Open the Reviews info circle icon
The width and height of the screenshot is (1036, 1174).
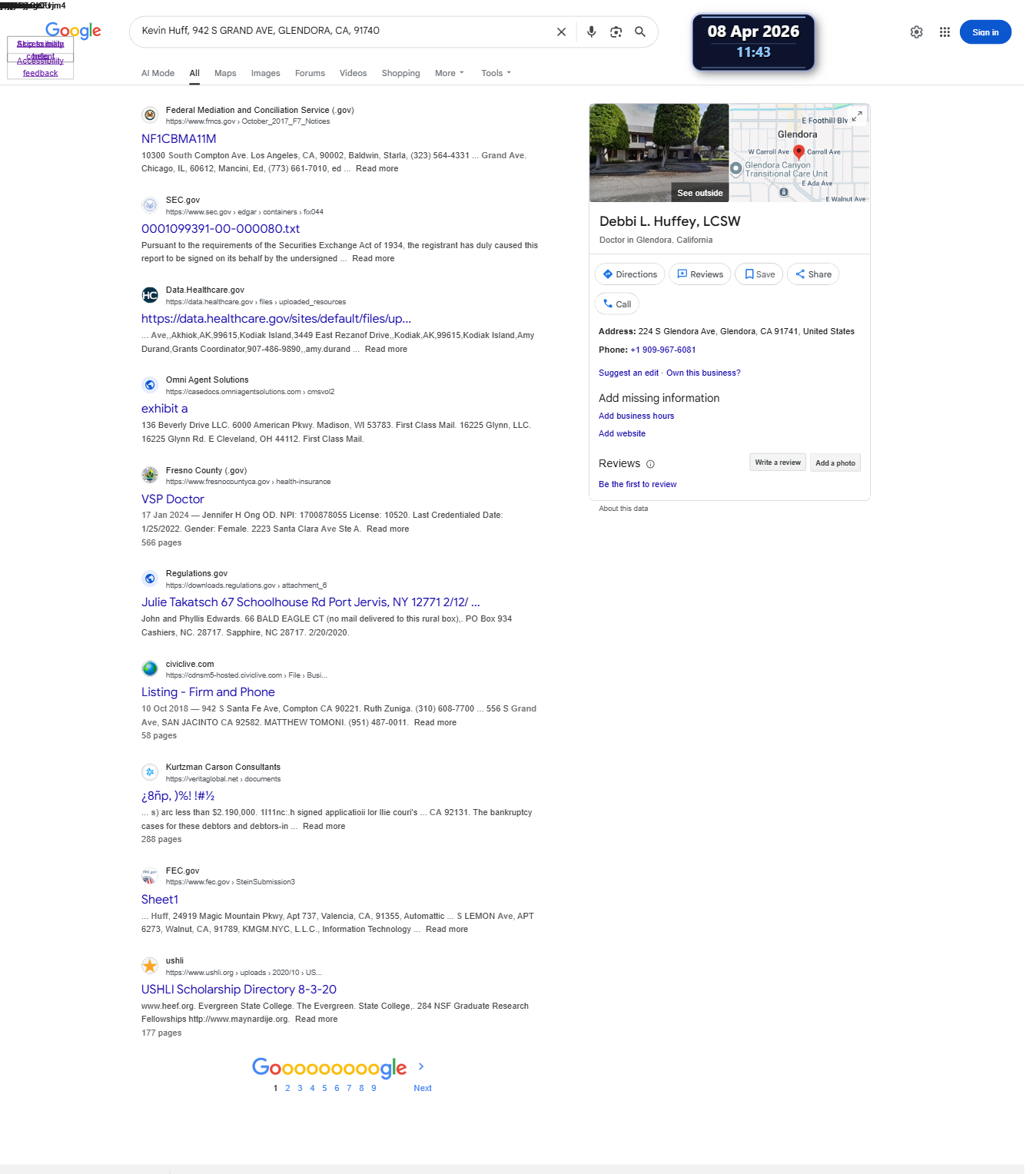(x=650, y=464)
